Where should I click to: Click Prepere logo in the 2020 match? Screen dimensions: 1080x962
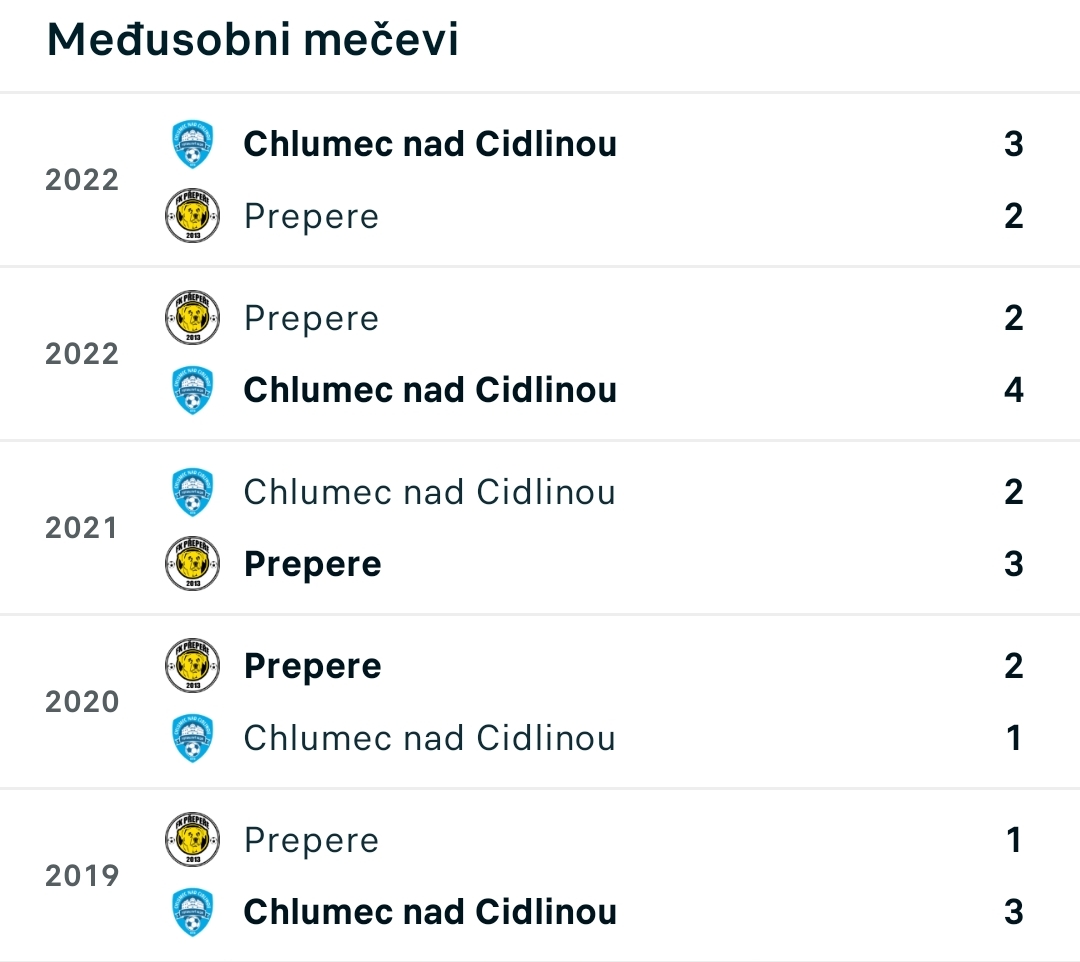pos(192,665)
